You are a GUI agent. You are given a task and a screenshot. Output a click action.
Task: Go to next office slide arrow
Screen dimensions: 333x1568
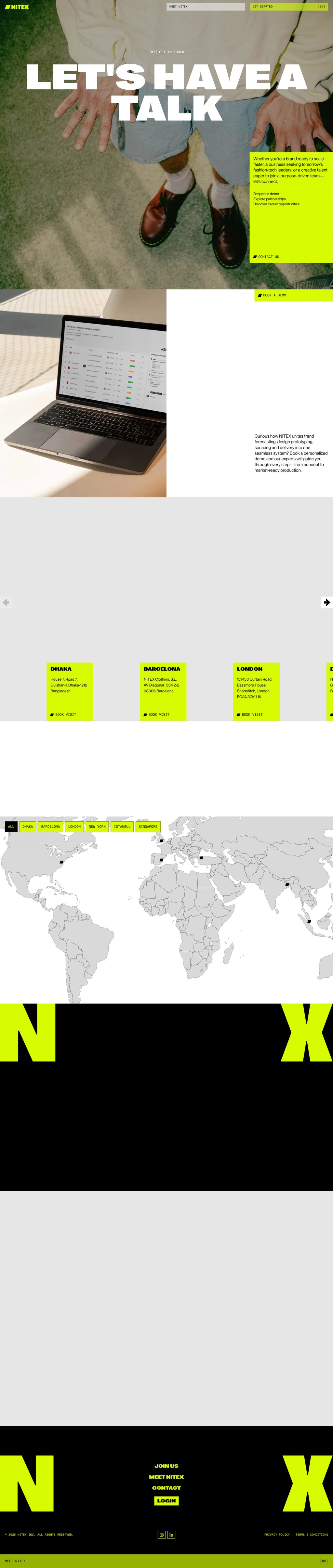click(327, 603)
